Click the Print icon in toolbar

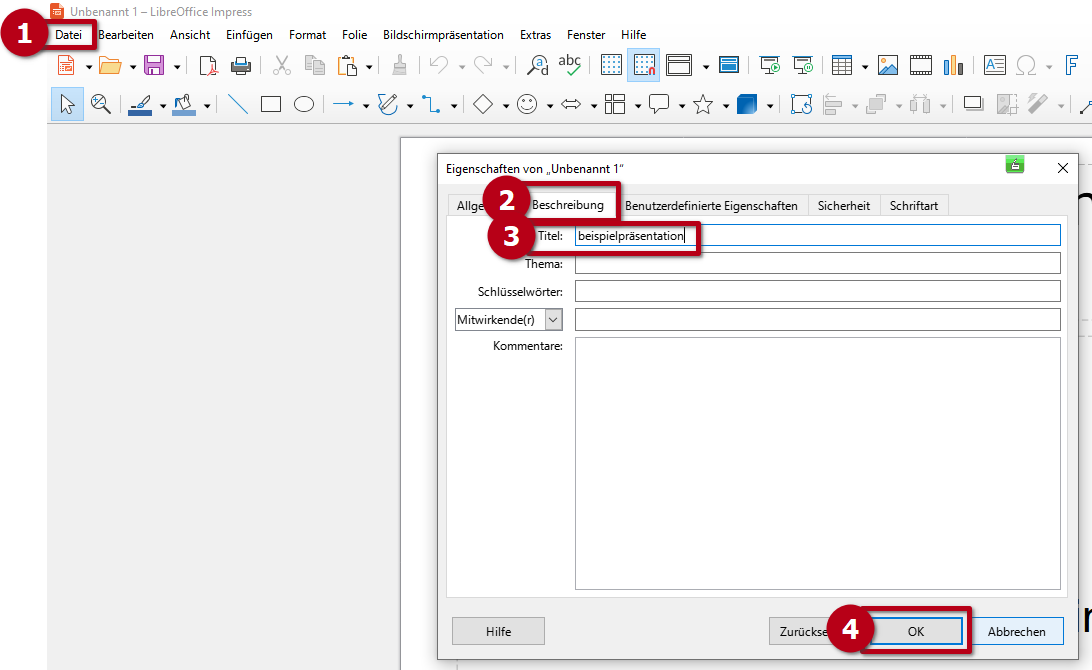pos(240,66)
